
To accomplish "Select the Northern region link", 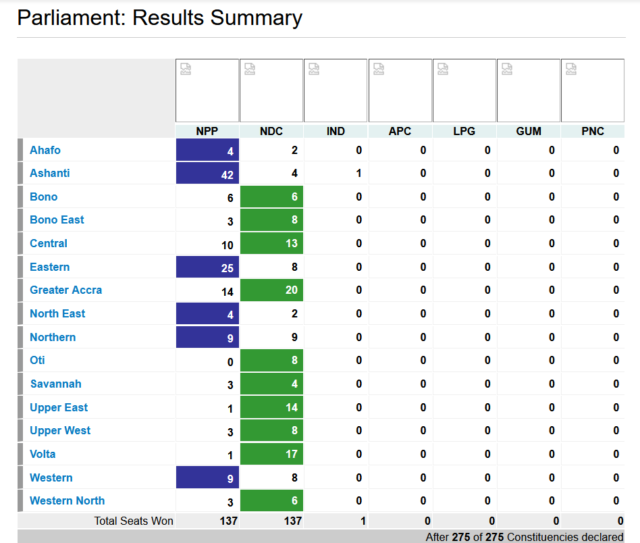I will click(53, 337).
